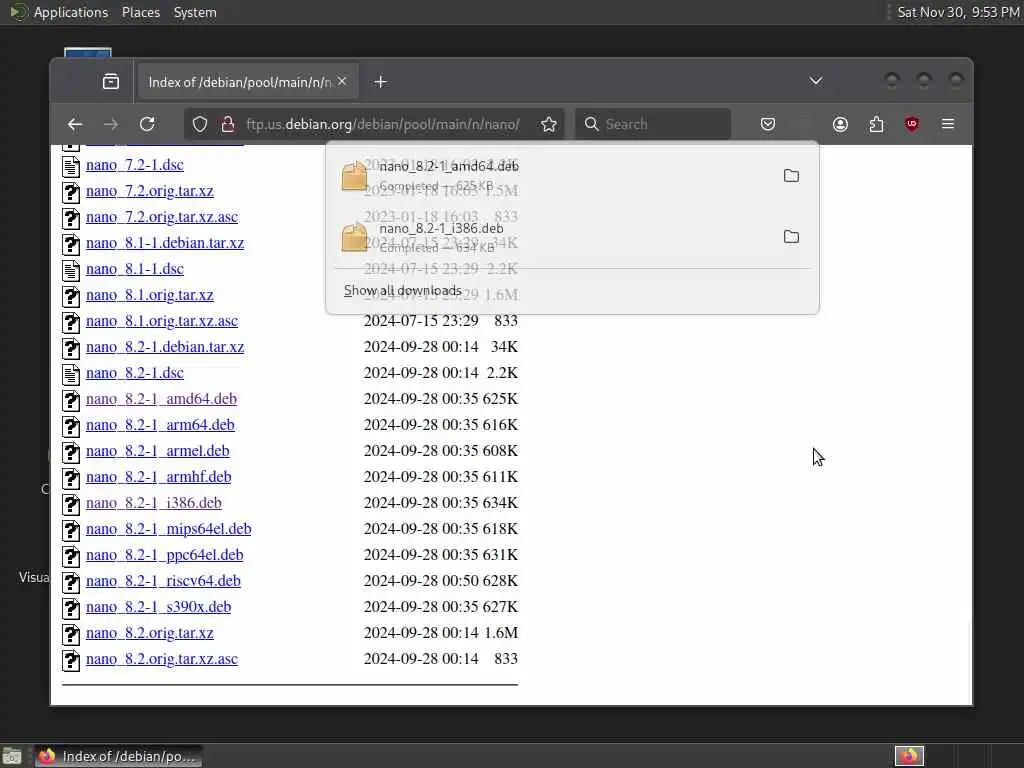1024x768 pixels.
Task: Open the nano_7.2-1.dsc link
Action: coord(135,165)
